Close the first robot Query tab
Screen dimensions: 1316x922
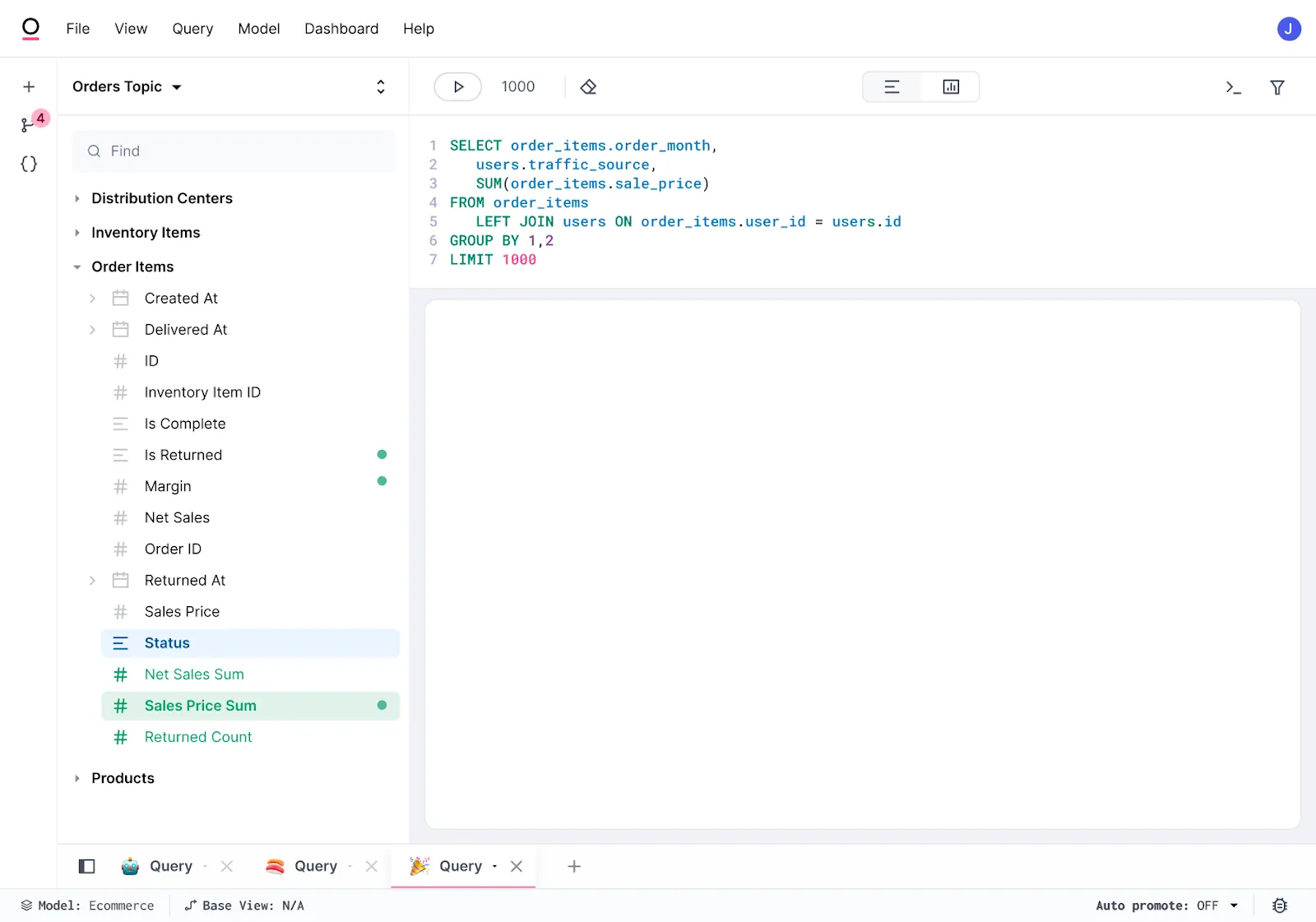(x=227, y=866)
